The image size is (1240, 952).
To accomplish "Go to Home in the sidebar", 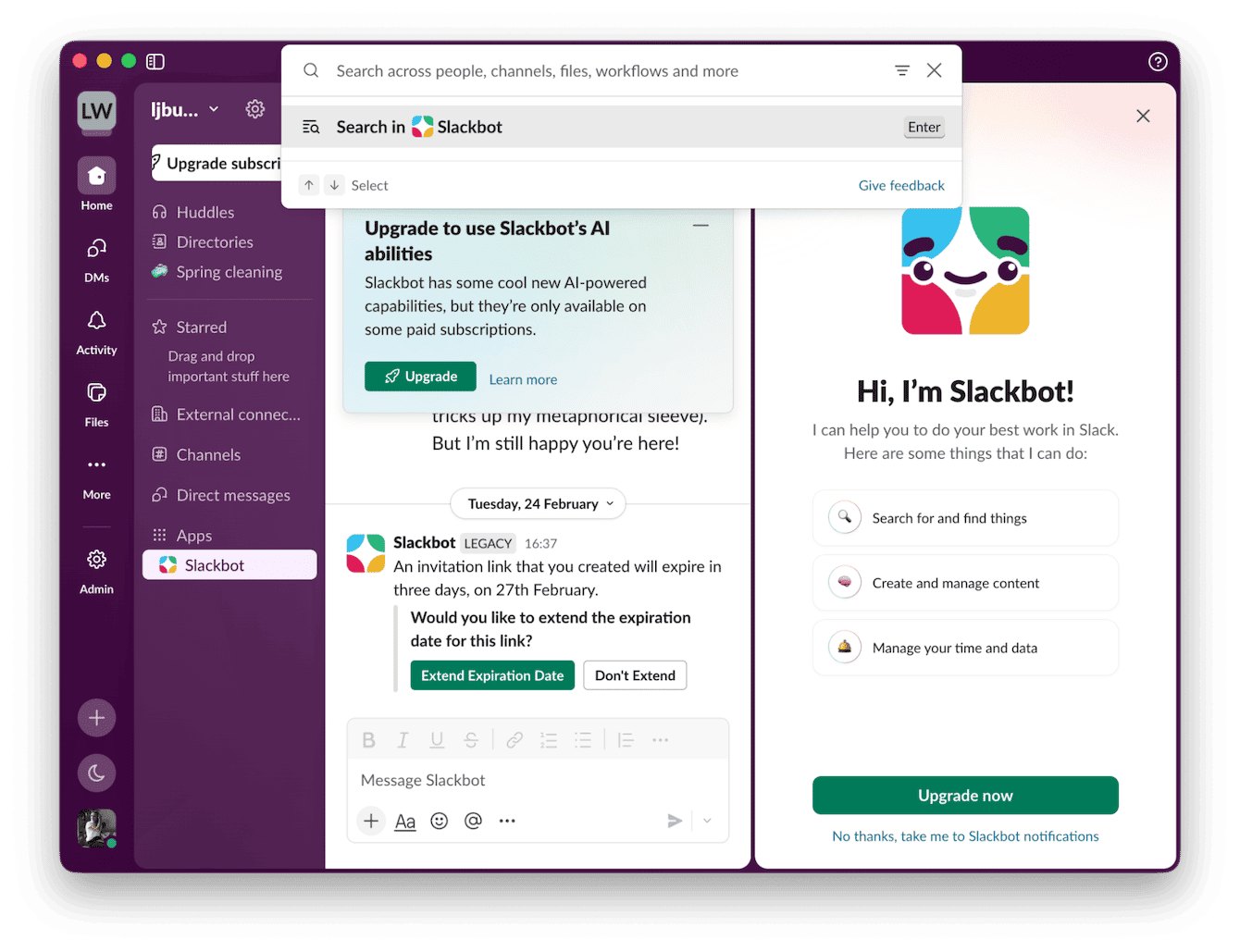I will [x=96, y=185].
